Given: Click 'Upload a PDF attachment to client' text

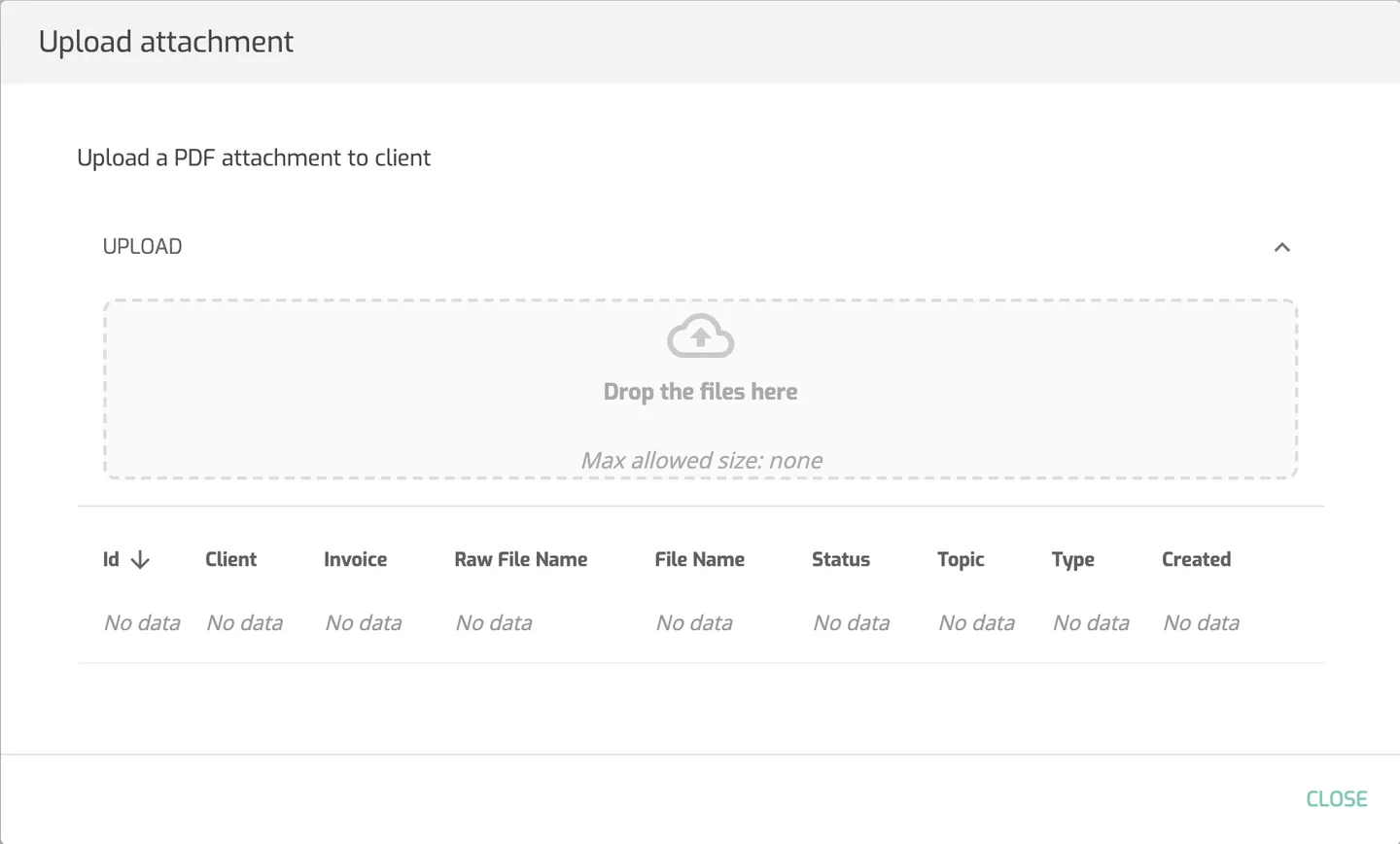Looking at the screenshot, I should point(254,158).
